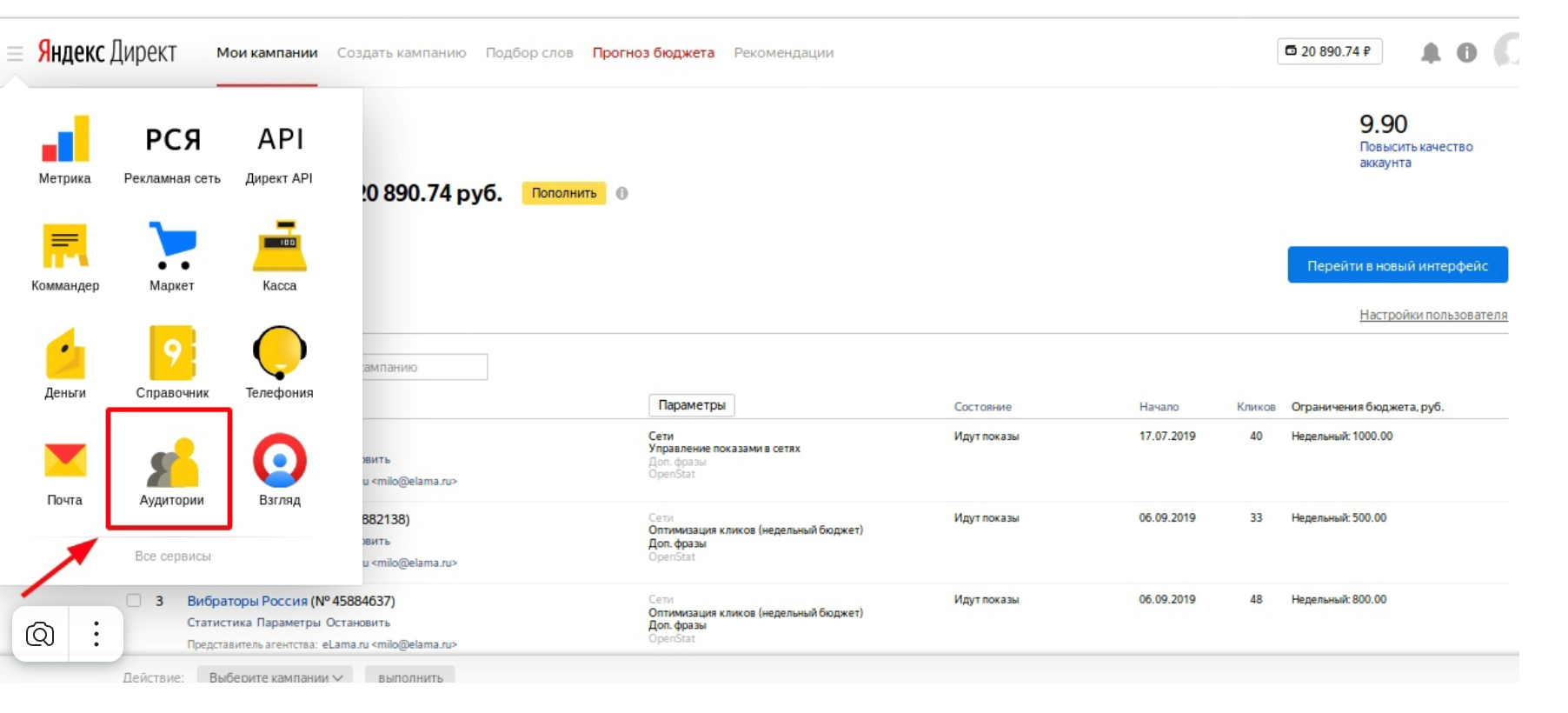Screen dimensions: 1568x713
Task: Open the Рекомендации tab
Action: [783, 52]
